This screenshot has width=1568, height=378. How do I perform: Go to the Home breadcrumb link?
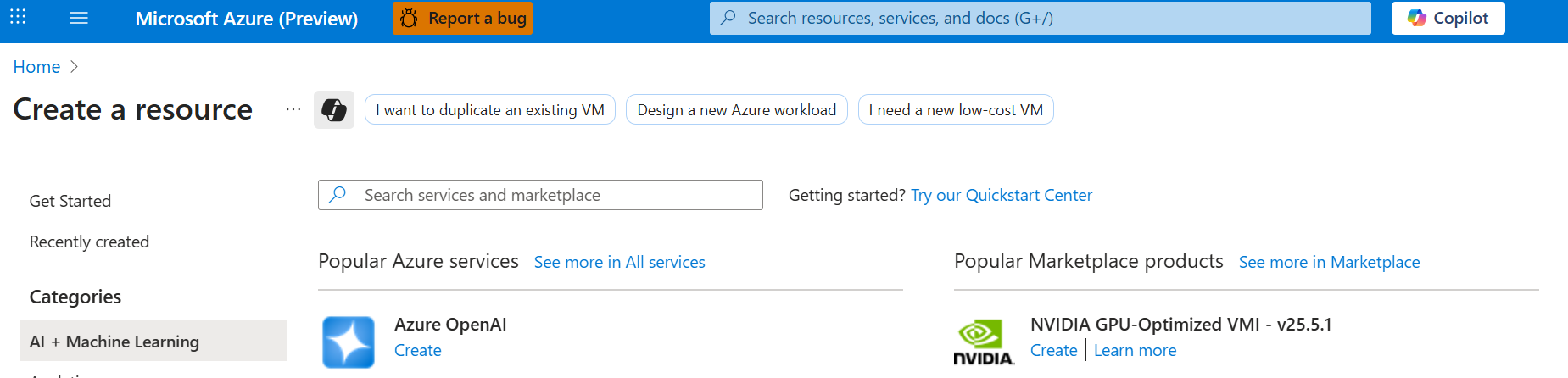[36, 67]
